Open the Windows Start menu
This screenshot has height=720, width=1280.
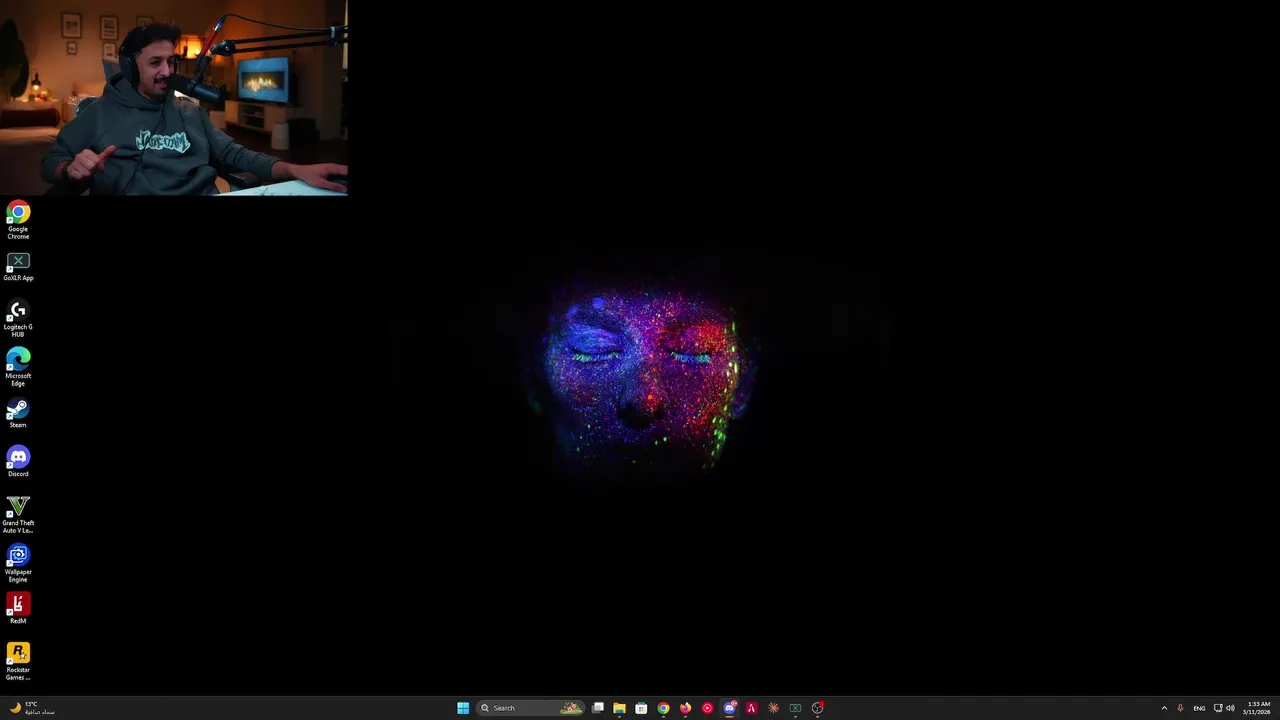tap(463, 708)
